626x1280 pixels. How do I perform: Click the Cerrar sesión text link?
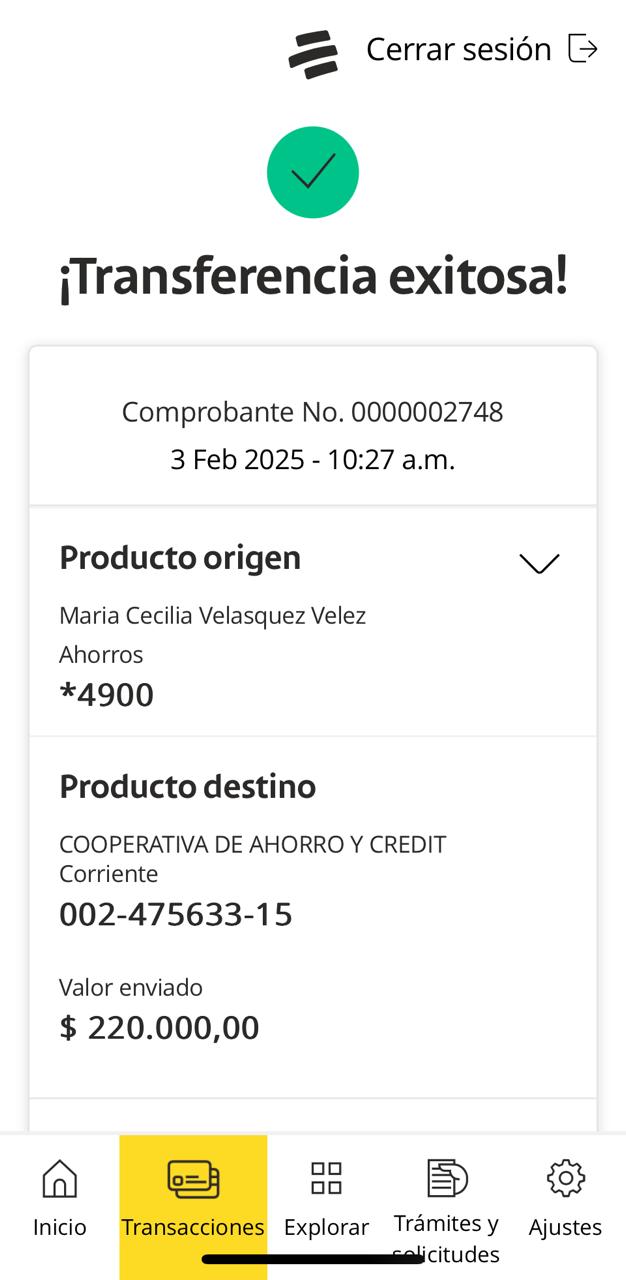click(x=458, y=49)
